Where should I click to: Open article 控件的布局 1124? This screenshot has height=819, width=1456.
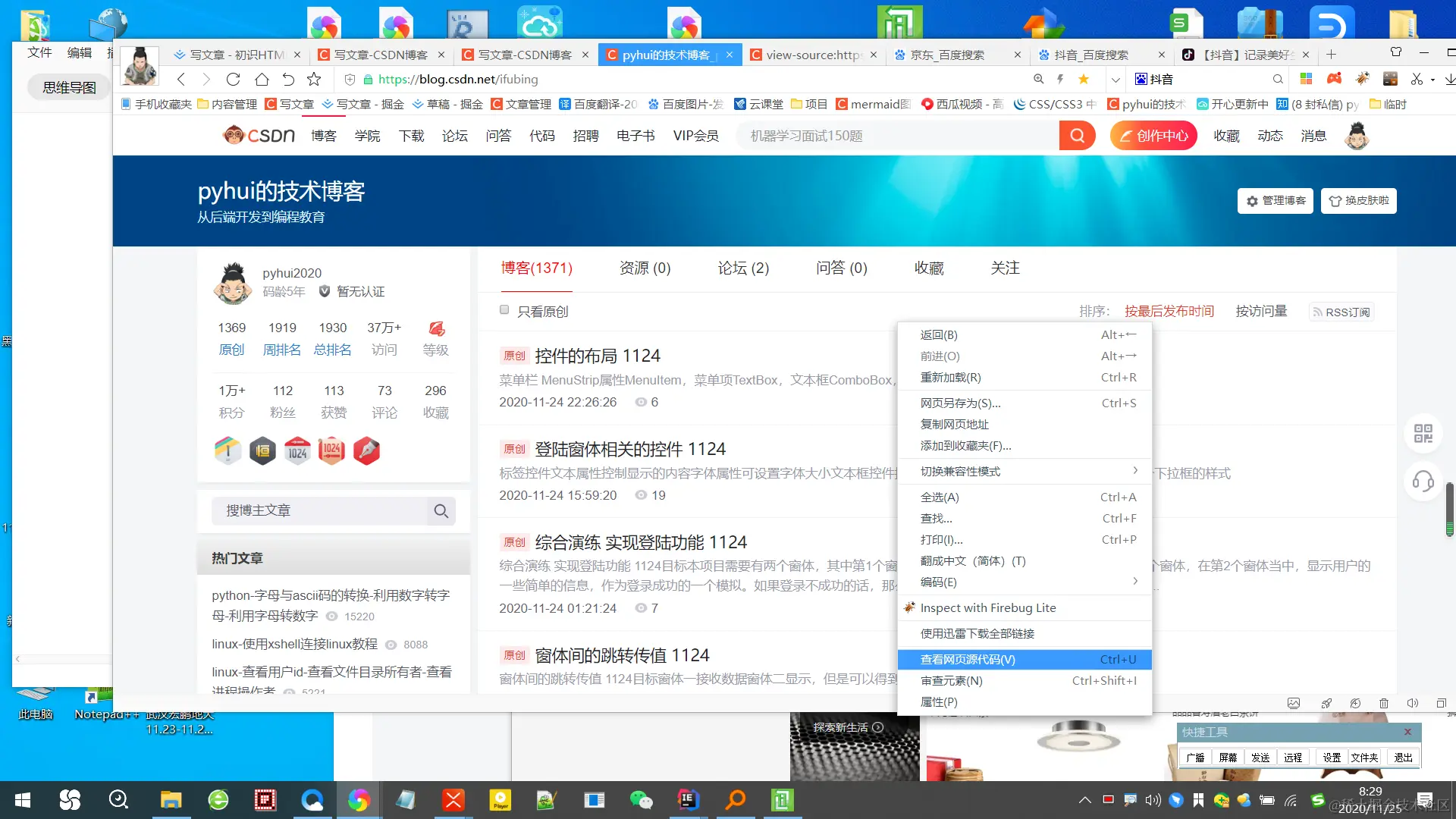[597, 356]
